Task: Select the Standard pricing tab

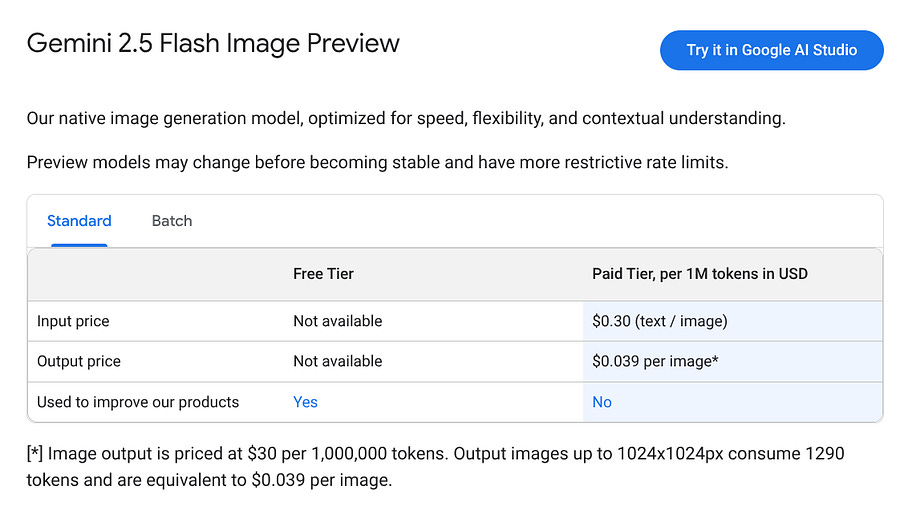Action: [79, 221]
